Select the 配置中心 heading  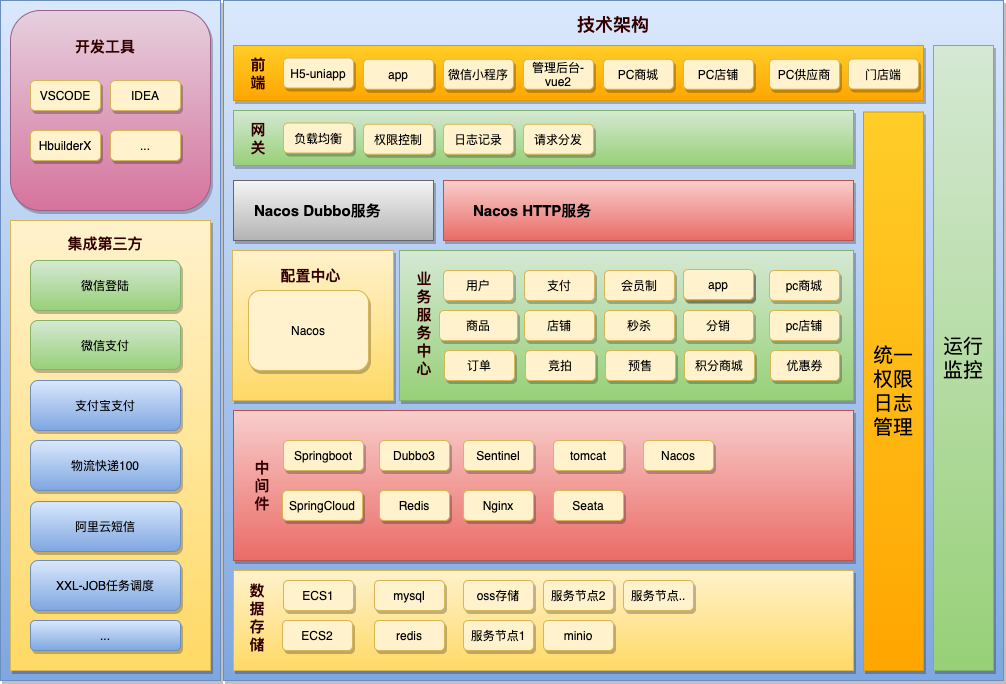(x=311, y=276)
